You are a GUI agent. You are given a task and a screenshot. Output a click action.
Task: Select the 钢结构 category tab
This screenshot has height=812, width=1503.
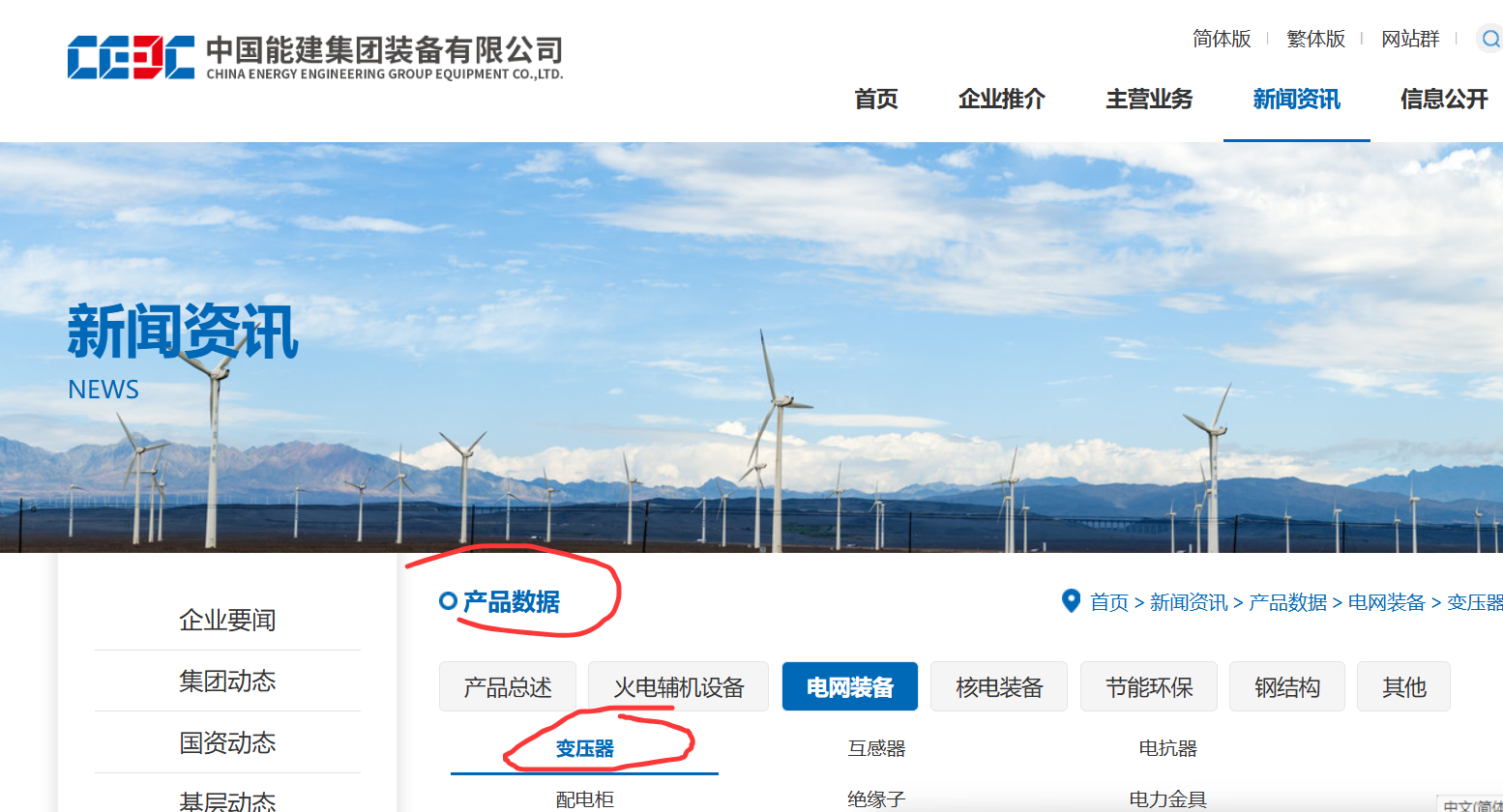pyautogui.click(x=1287, y=686)
